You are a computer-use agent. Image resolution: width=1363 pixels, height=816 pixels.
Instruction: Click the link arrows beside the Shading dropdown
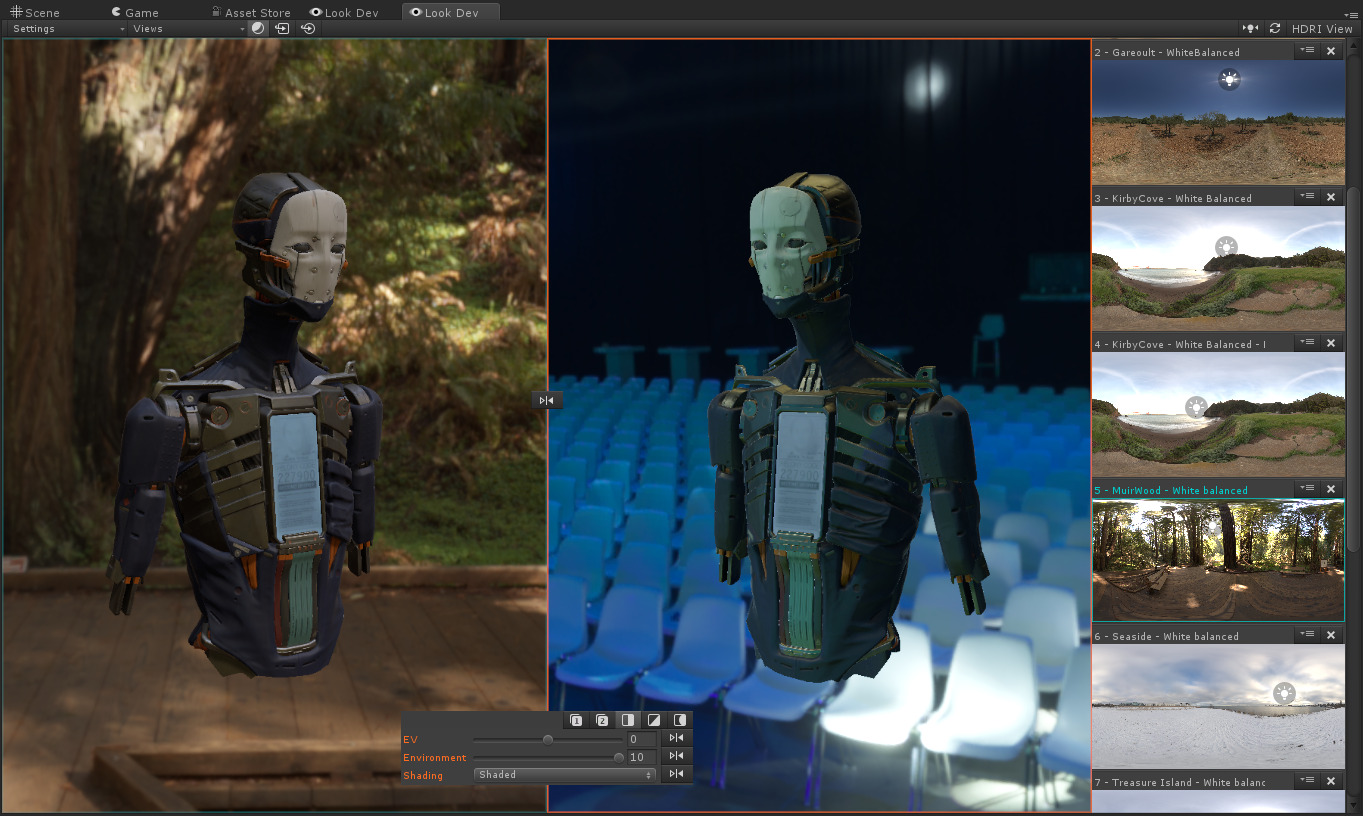[678, 776]
